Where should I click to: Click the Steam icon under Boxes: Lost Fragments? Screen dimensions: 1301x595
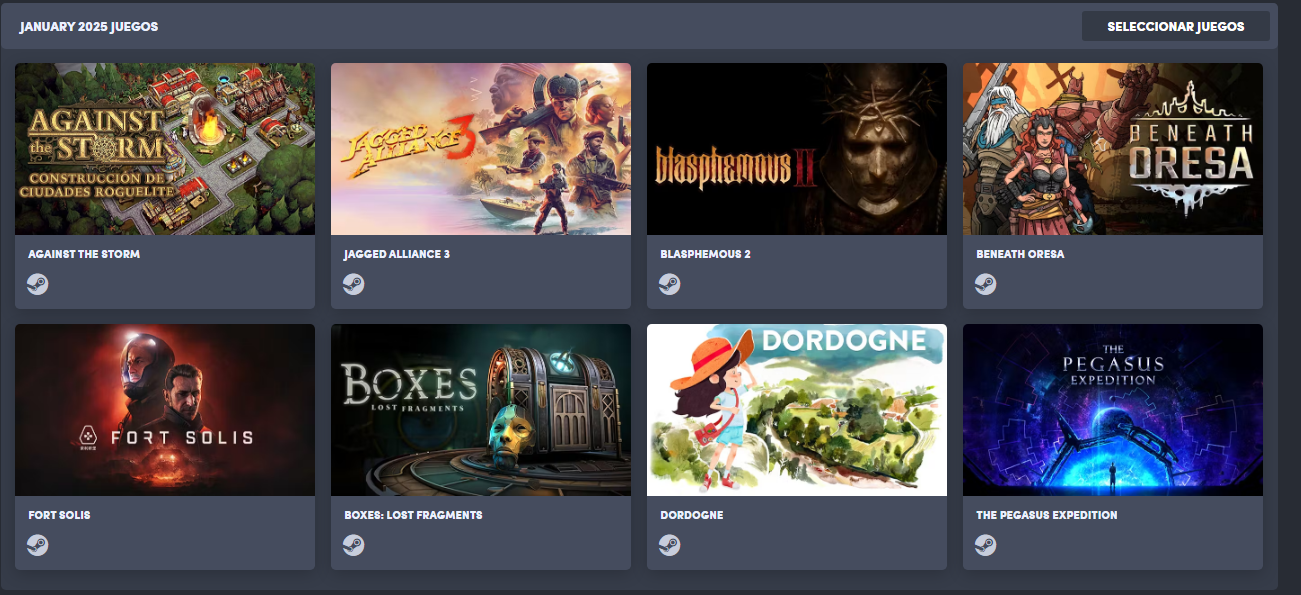[x=354, y=545]
